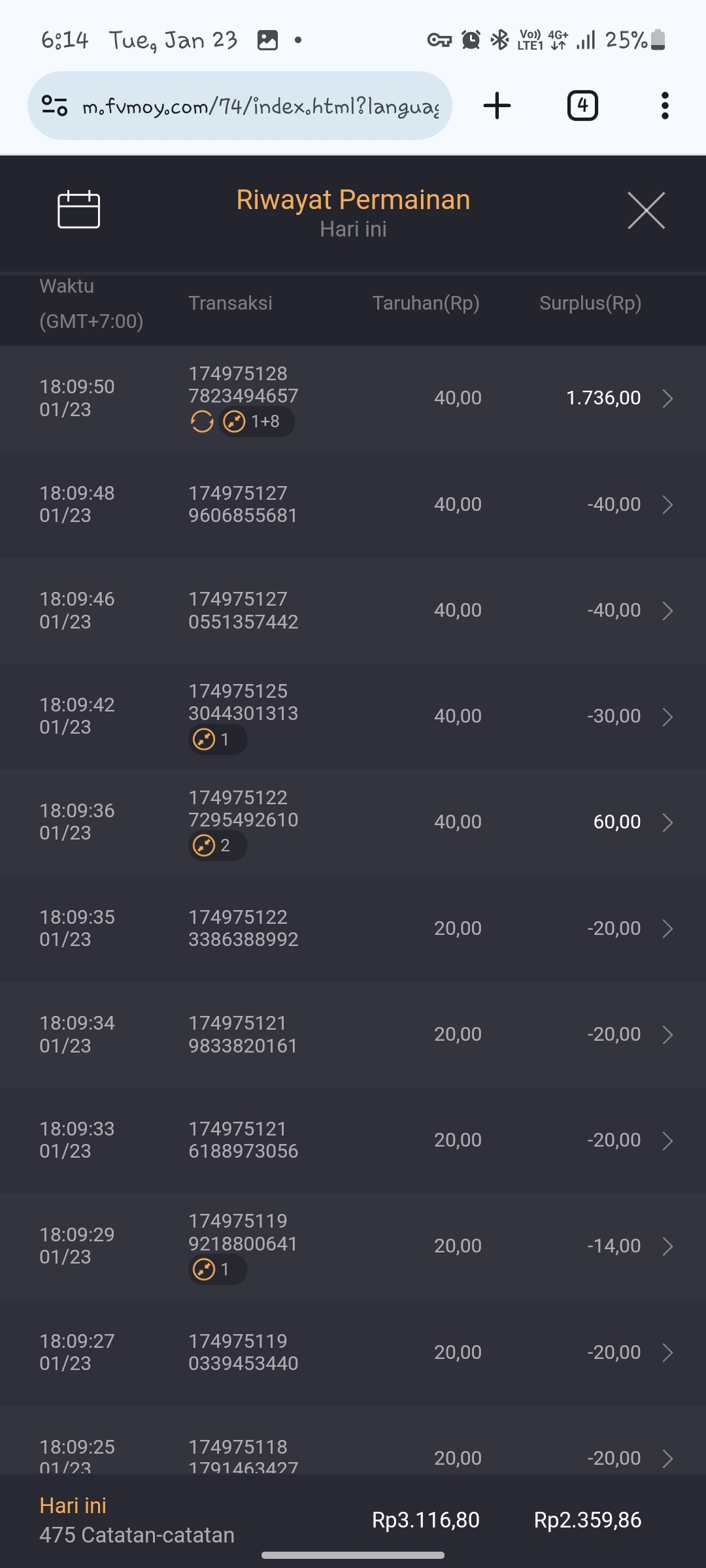Expand the 1.736,00 surplus row chevron

[667, 399]
